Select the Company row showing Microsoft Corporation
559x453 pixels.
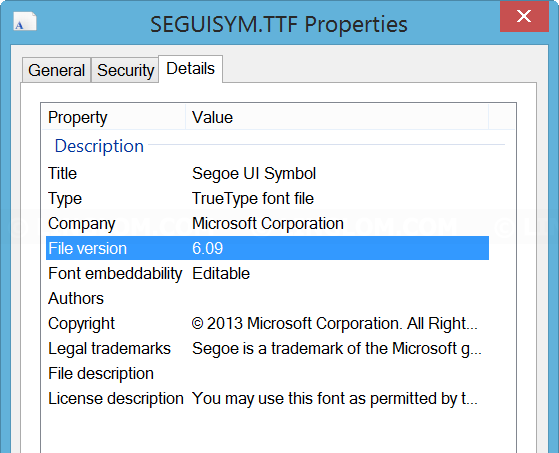click(267, 223)
